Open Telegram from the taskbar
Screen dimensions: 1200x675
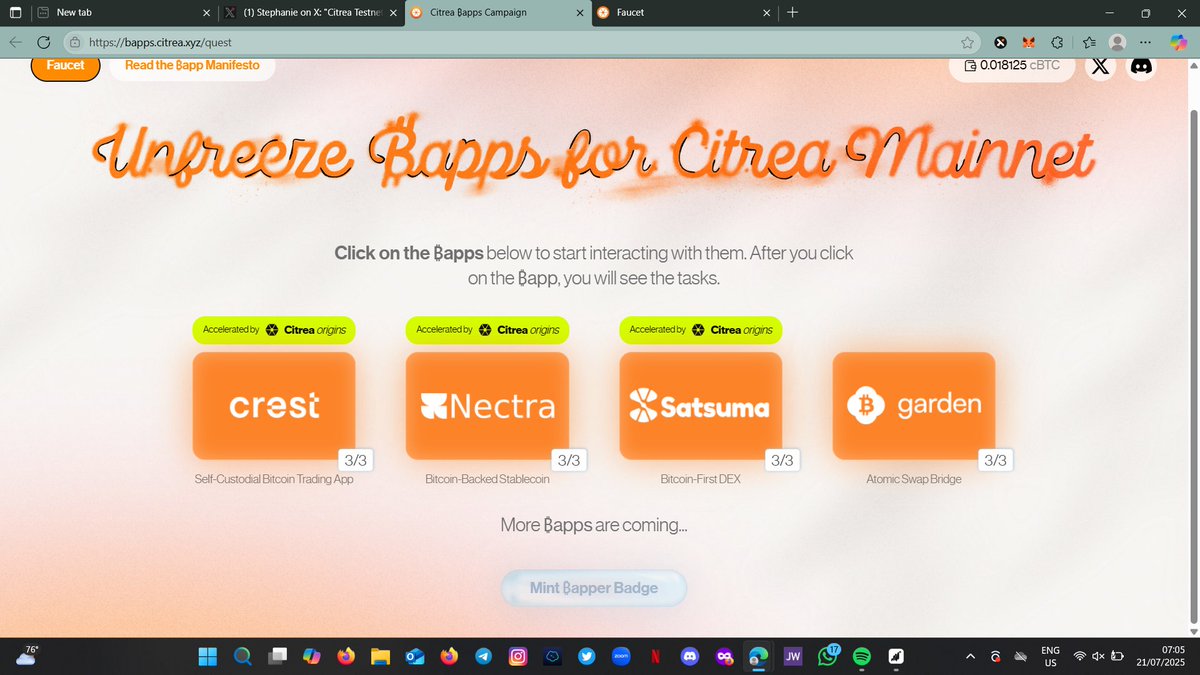click(483, 656)
